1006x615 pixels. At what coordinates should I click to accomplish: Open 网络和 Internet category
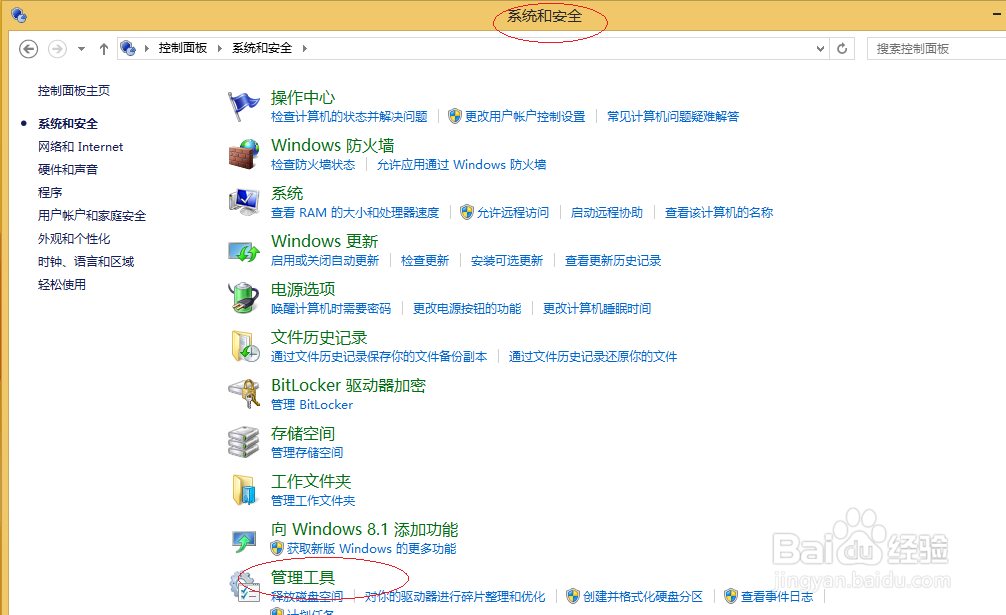point(80,147)
